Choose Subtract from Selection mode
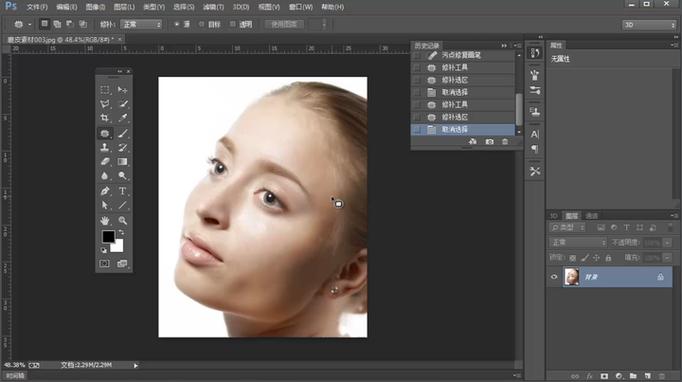The height and width of the screenshot is (382, 682). tap(70, 24)
